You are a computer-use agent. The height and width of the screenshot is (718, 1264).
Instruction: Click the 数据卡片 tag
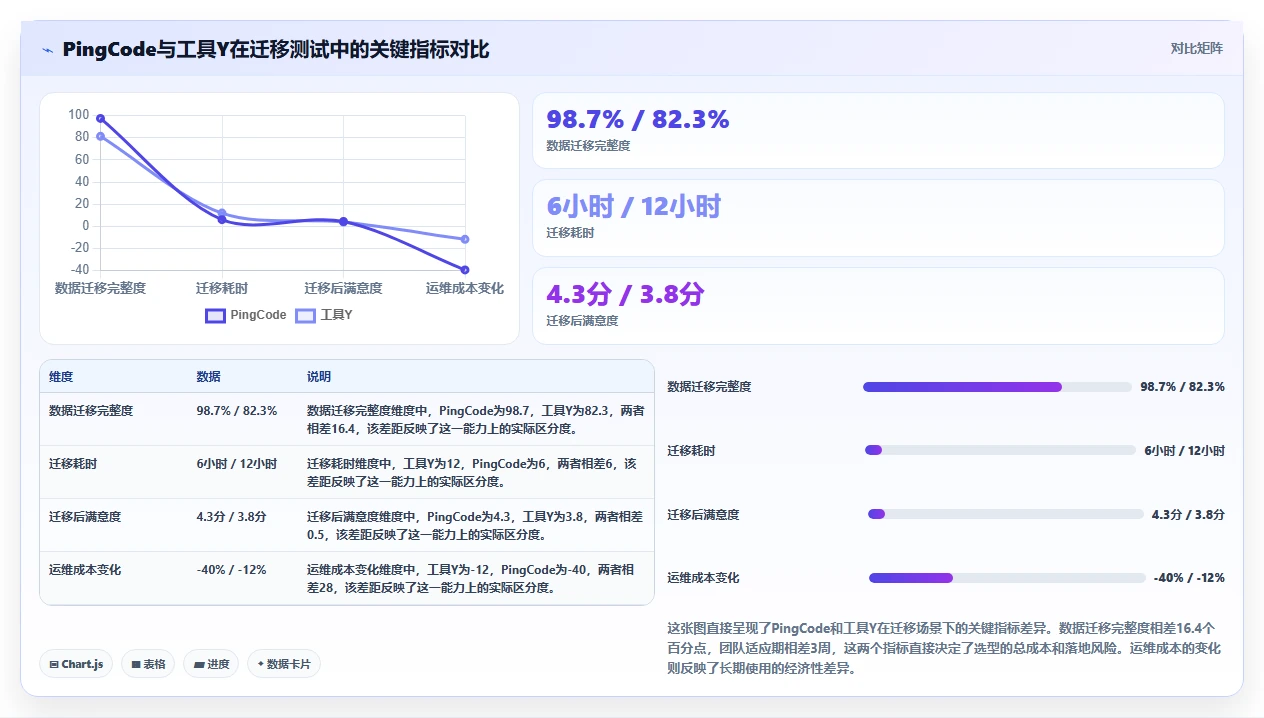coord(284,664)
